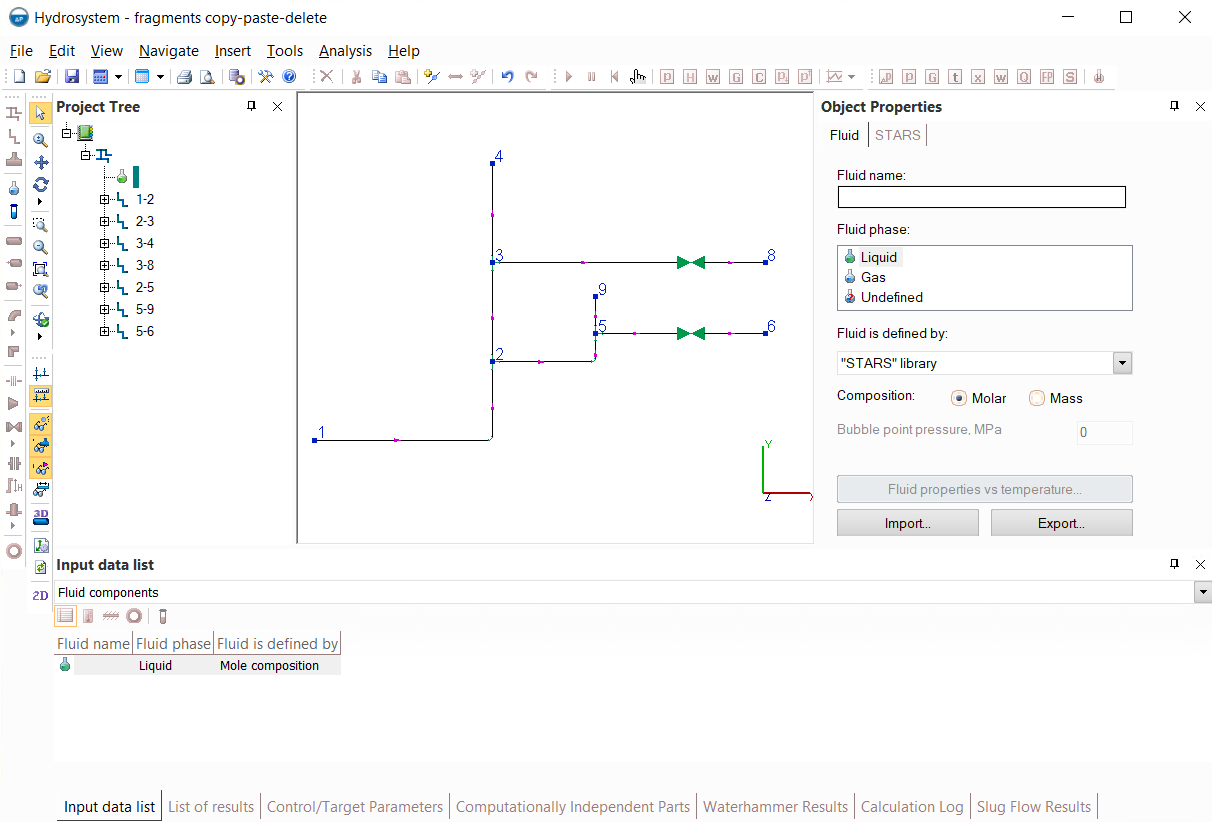This screenshot has height=822, width=1212.
Task: Activate the Pan (four-arrow move) tool
Action: pos(41,162)
